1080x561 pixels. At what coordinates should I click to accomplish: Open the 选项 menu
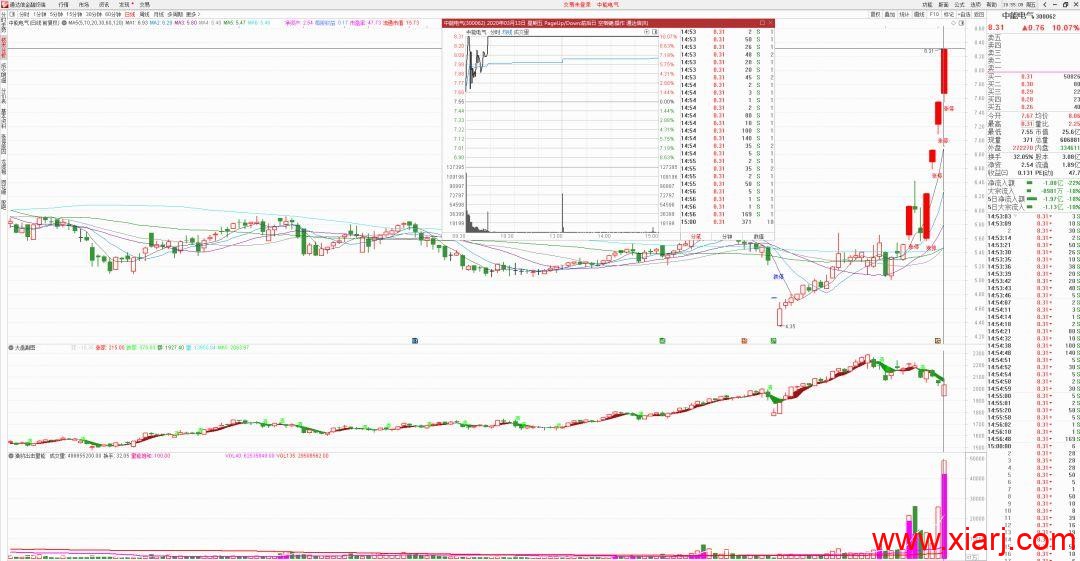(x=975, y=5)
